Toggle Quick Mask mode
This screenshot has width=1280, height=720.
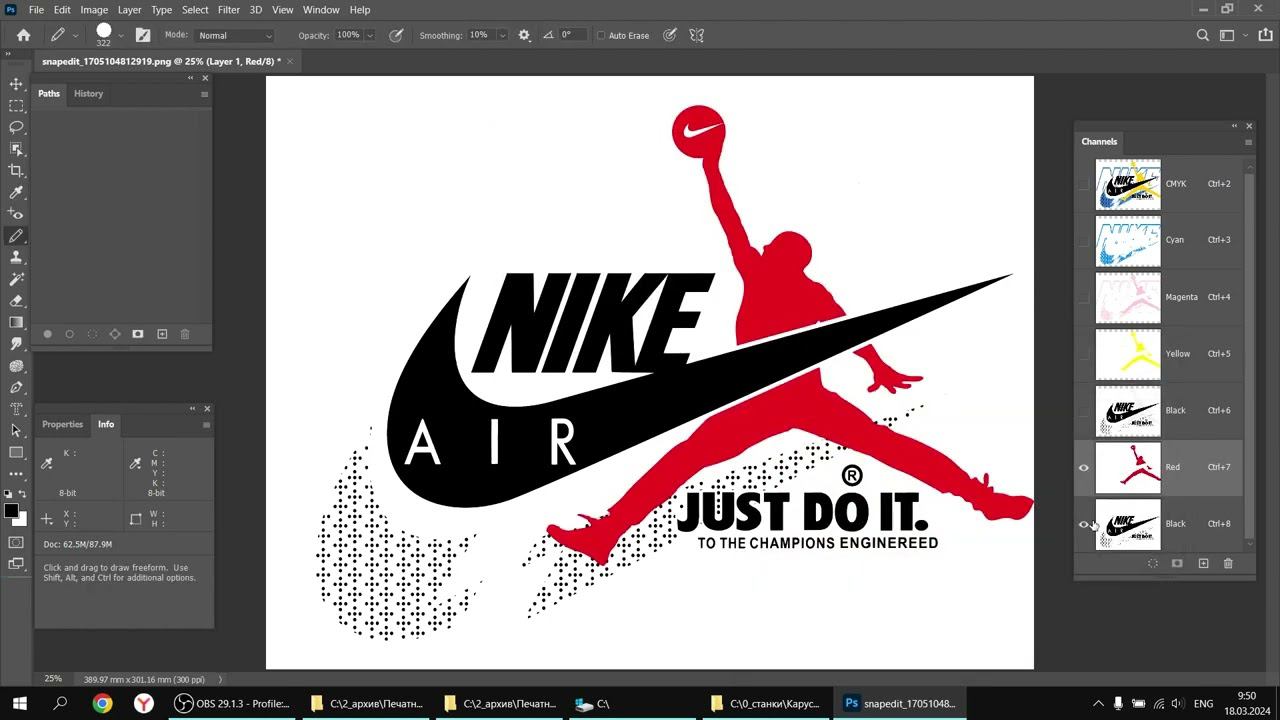tap(16, 542)
